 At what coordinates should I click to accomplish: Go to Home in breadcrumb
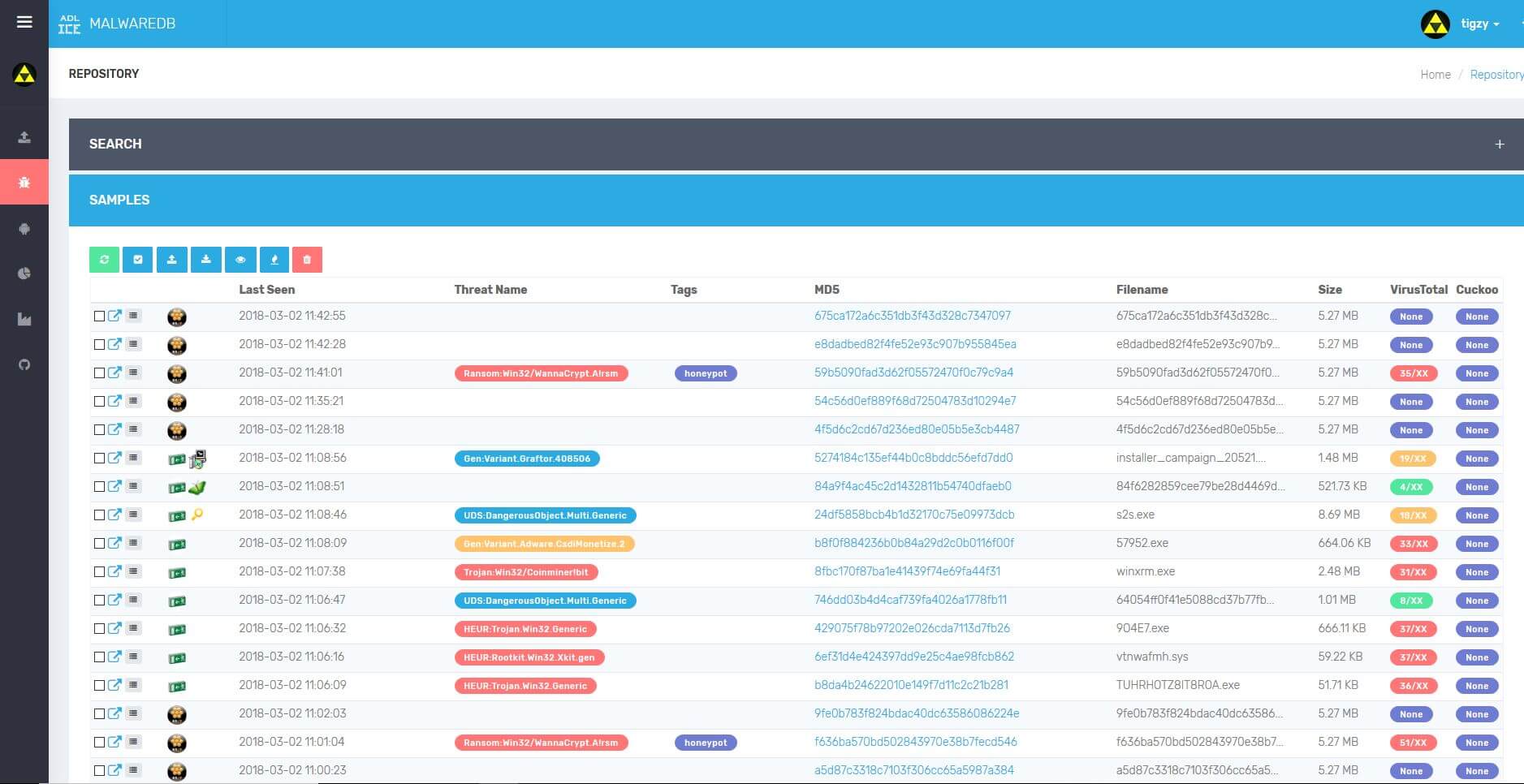point(1435,75)
